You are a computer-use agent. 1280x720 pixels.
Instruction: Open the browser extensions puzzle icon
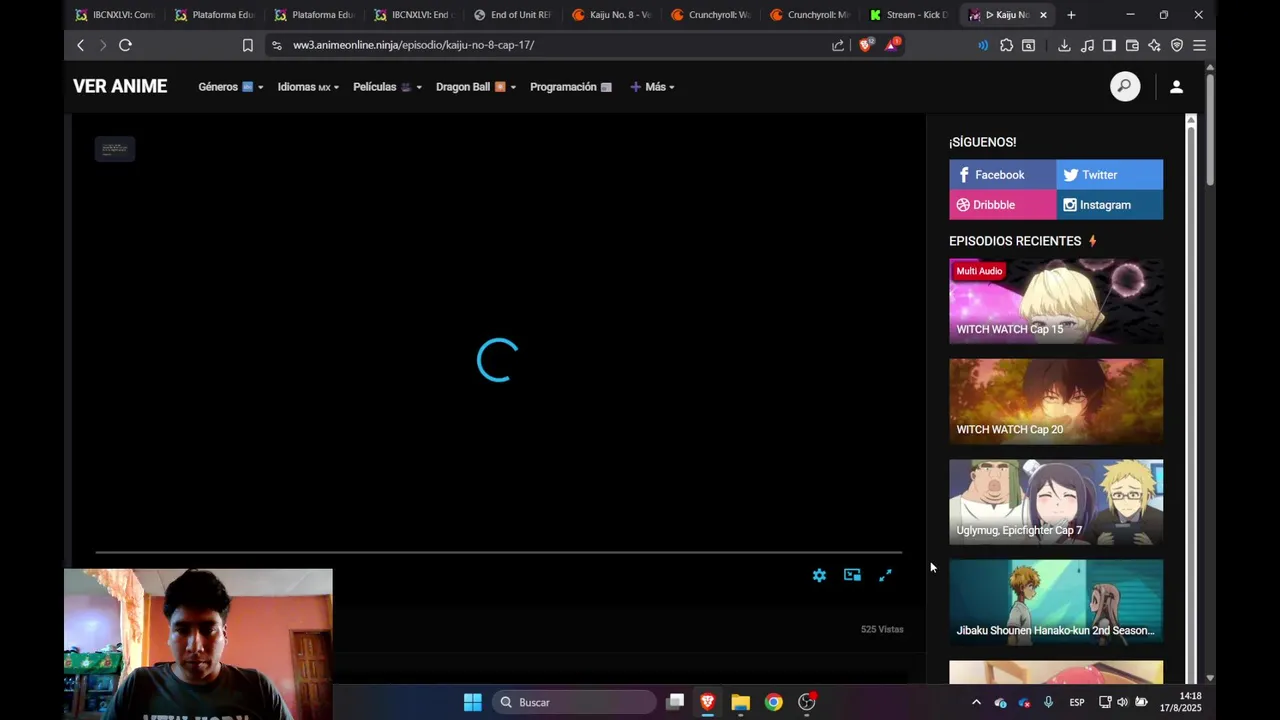(x=1006, y=45)
